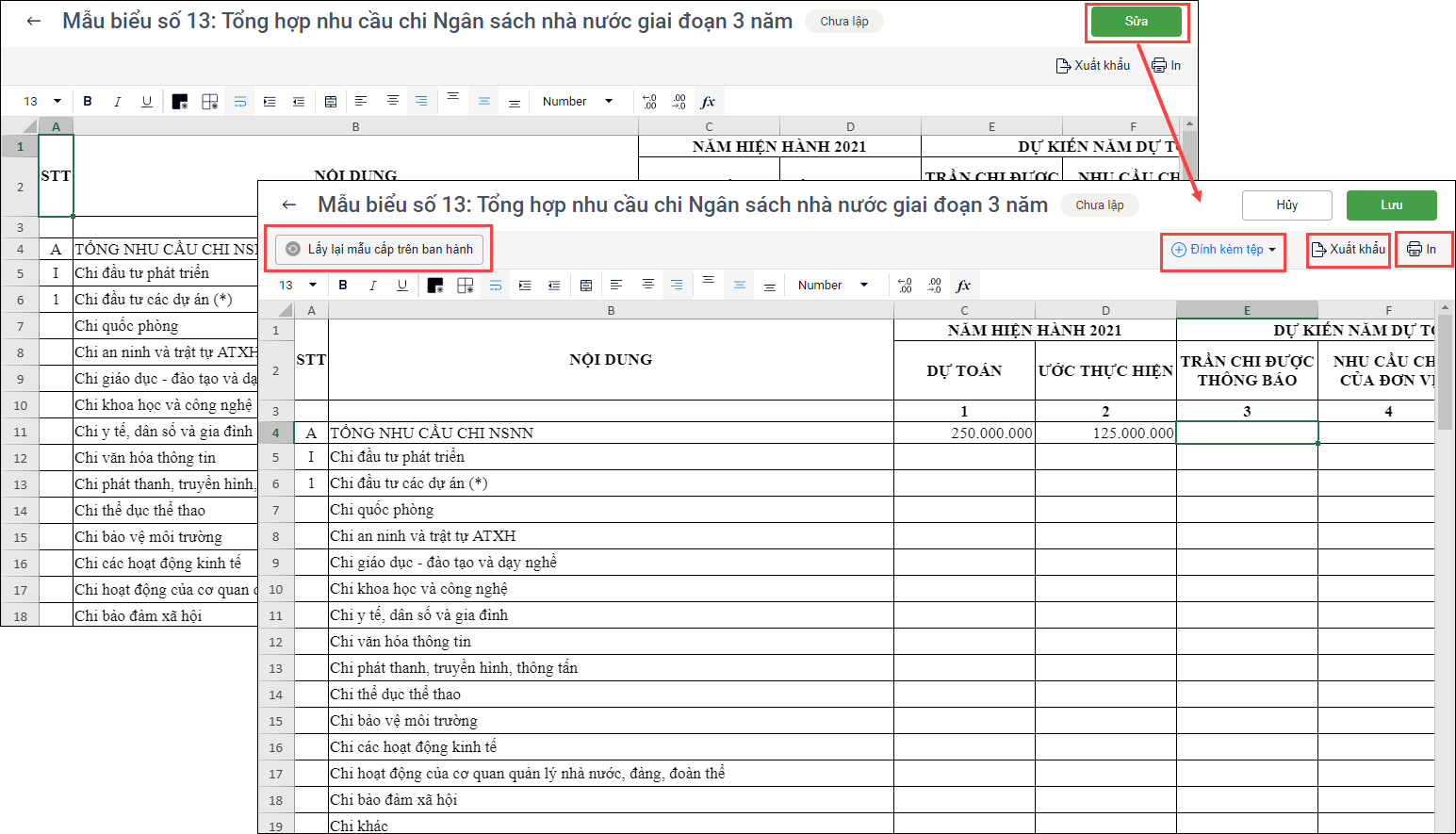
Task: Click the green Lưu button
Action: [x=1391, y=205]
